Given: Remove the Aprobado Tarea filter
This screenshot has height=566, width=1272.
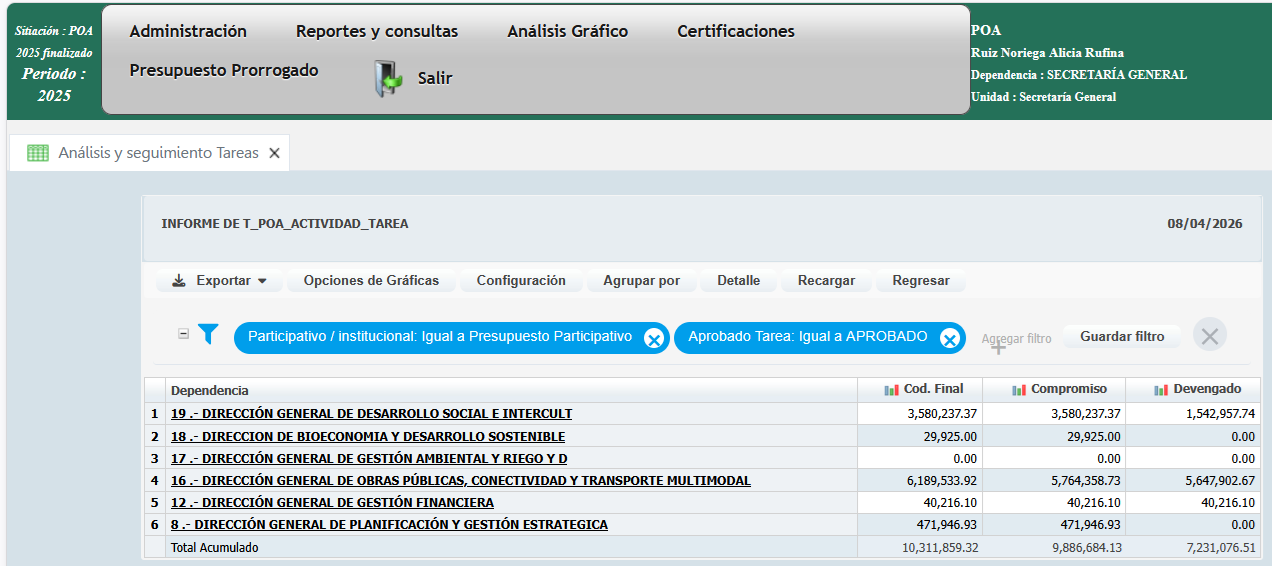Looking at the screenshot, I should tap(950, 339).
